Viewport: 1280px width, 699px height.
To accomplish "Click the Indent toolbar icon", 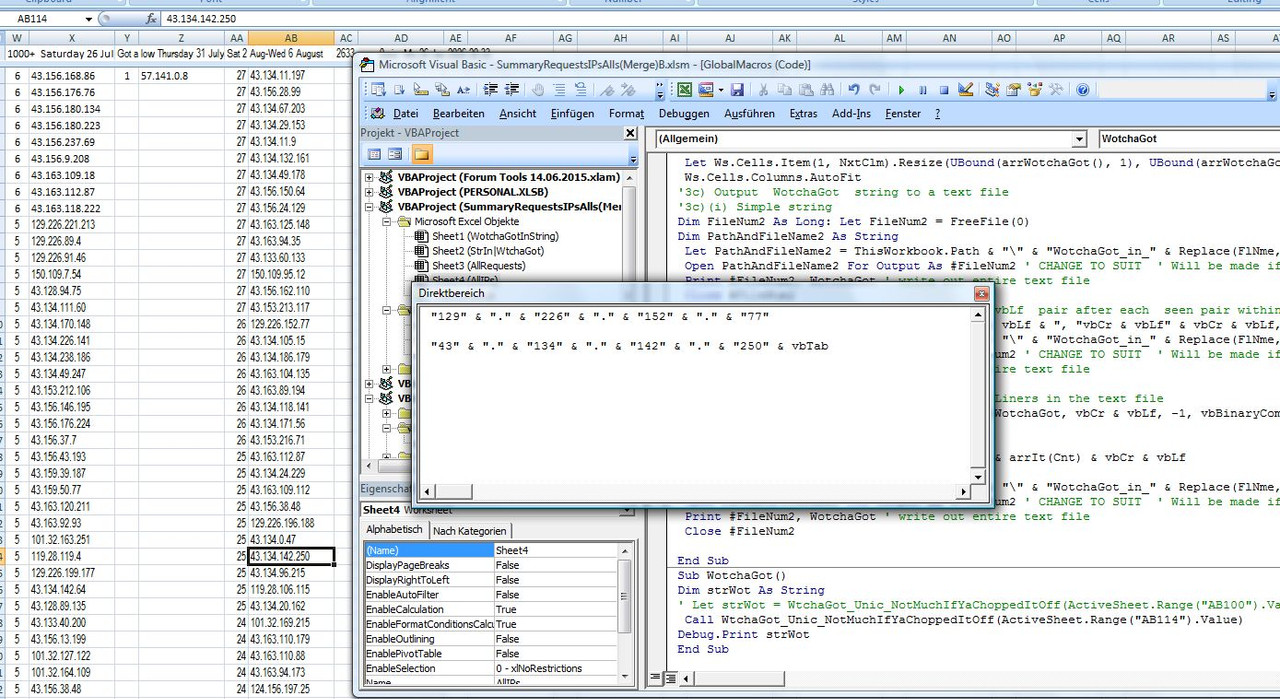I will pyautogui.click(x=492, y=90).
